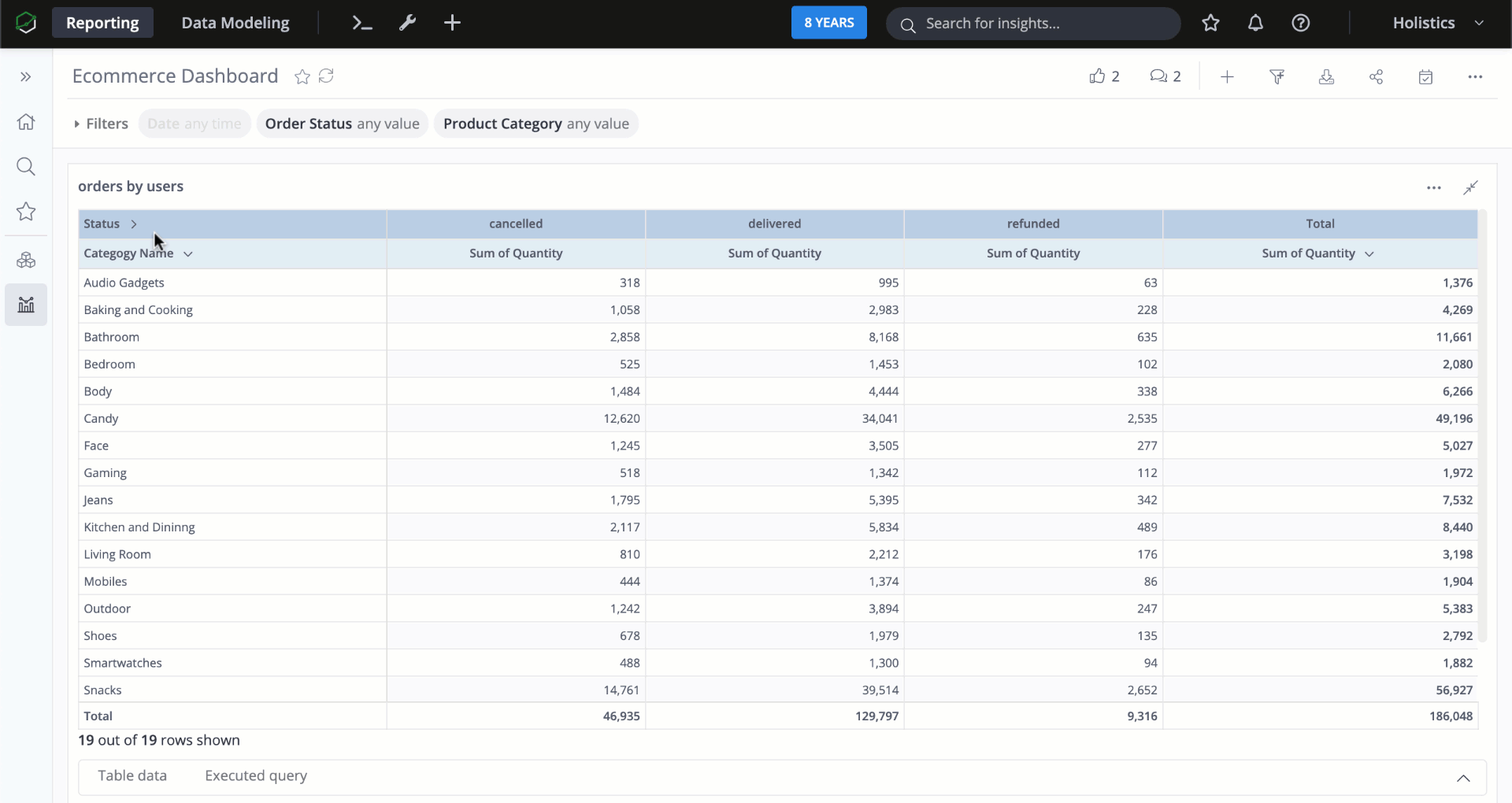Open the wrench tools icon
The height and width of the screenshot is (803, 1512).
coord(407,23)
